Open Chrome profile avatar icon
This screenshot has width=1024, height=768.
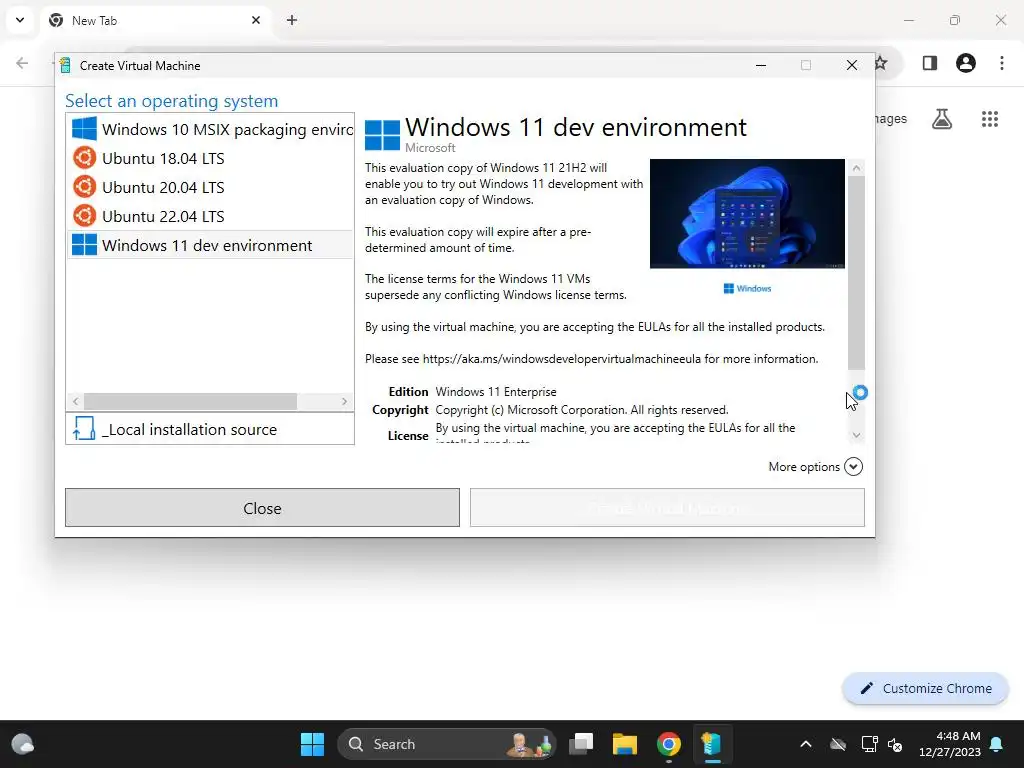(966, 63)
